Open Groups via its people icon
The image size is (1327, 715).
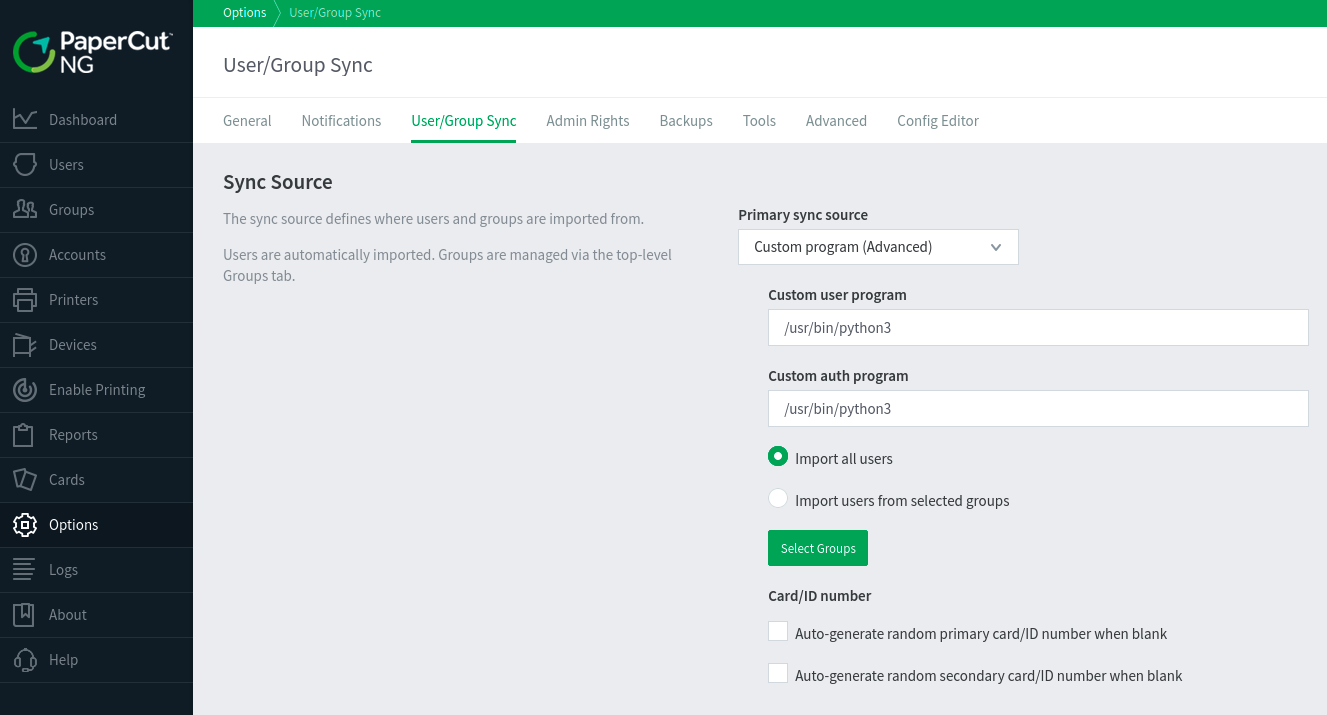coord(25,210)
